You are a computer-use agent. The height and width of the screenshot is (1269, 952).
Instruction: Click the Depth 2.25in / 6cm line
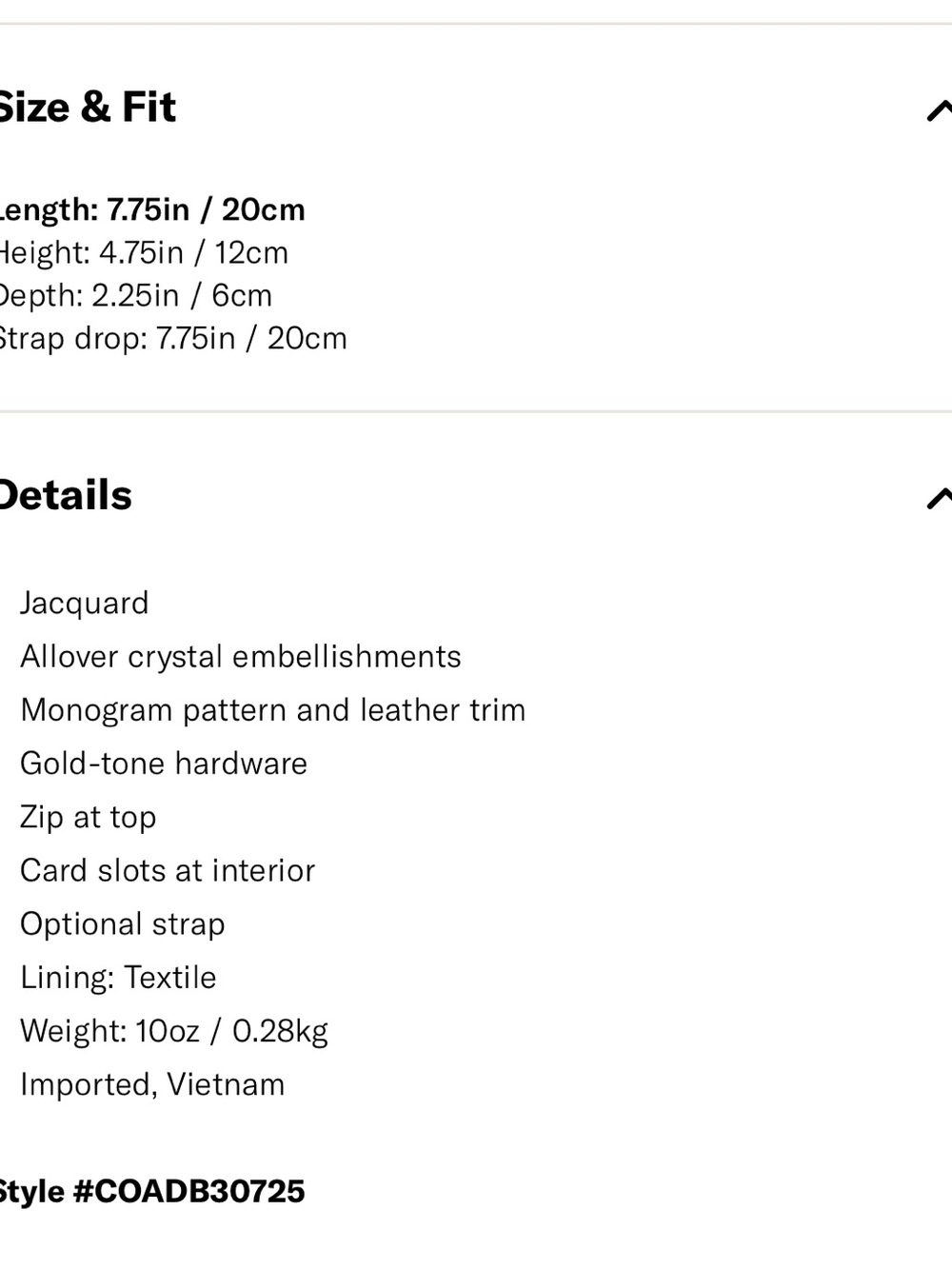tap(136, 295)
